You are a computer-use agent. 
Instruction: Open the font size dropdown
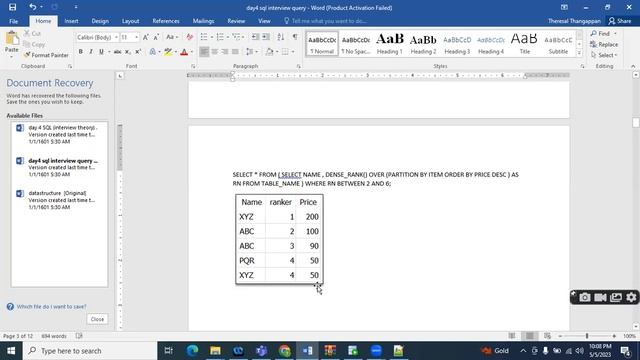point(136,38)
